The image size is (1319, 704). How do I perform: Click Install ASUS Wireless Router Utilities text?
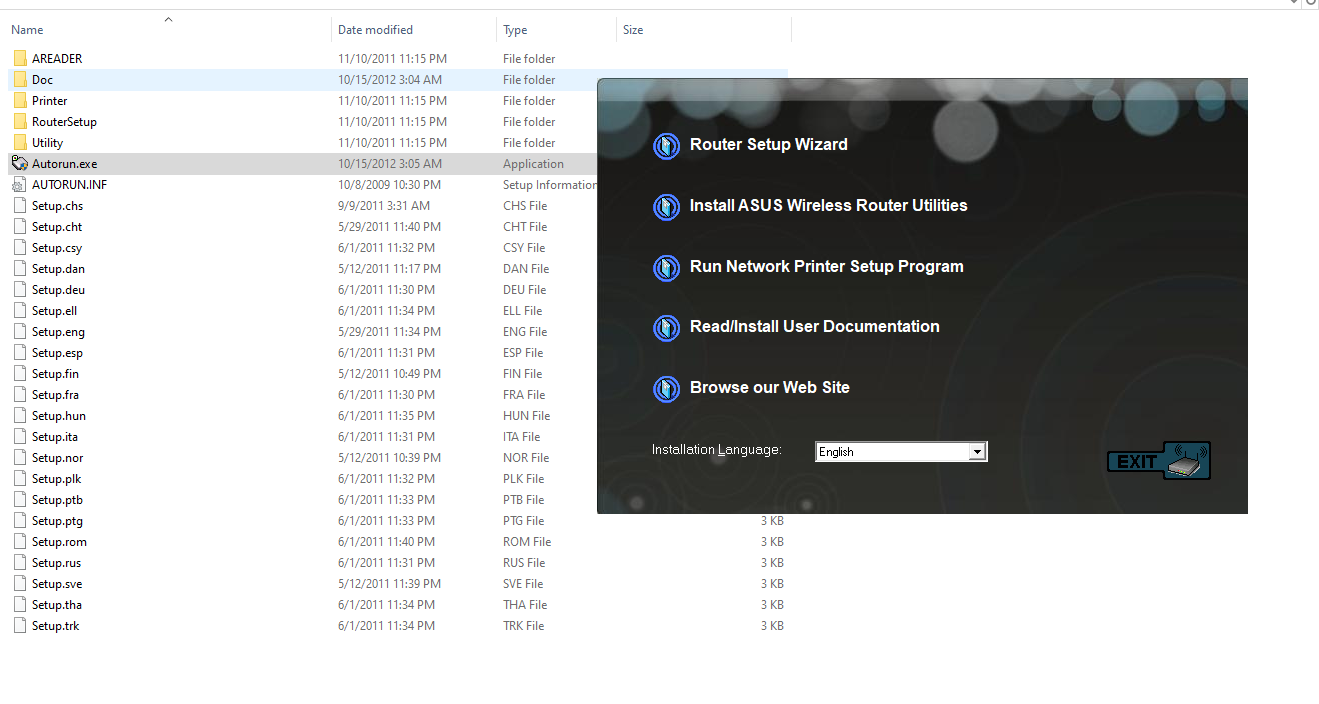828,206
